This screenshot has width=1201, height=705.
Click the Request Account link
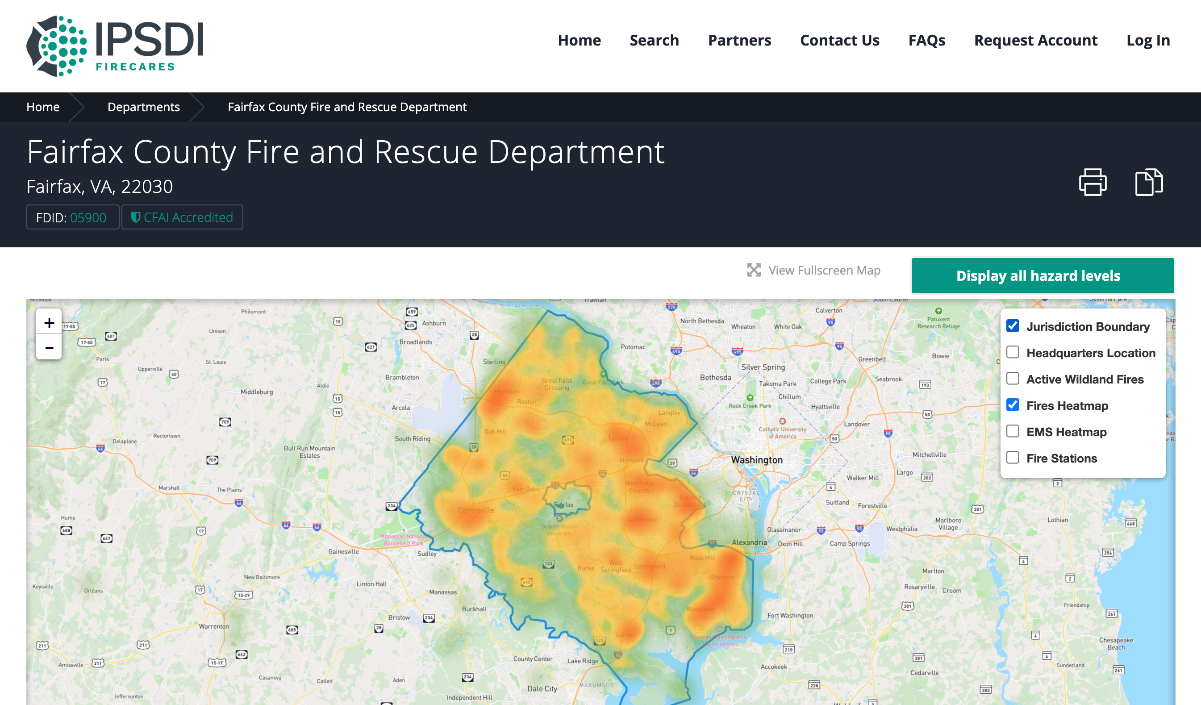pyautogui.click(x=1035, y=40)
